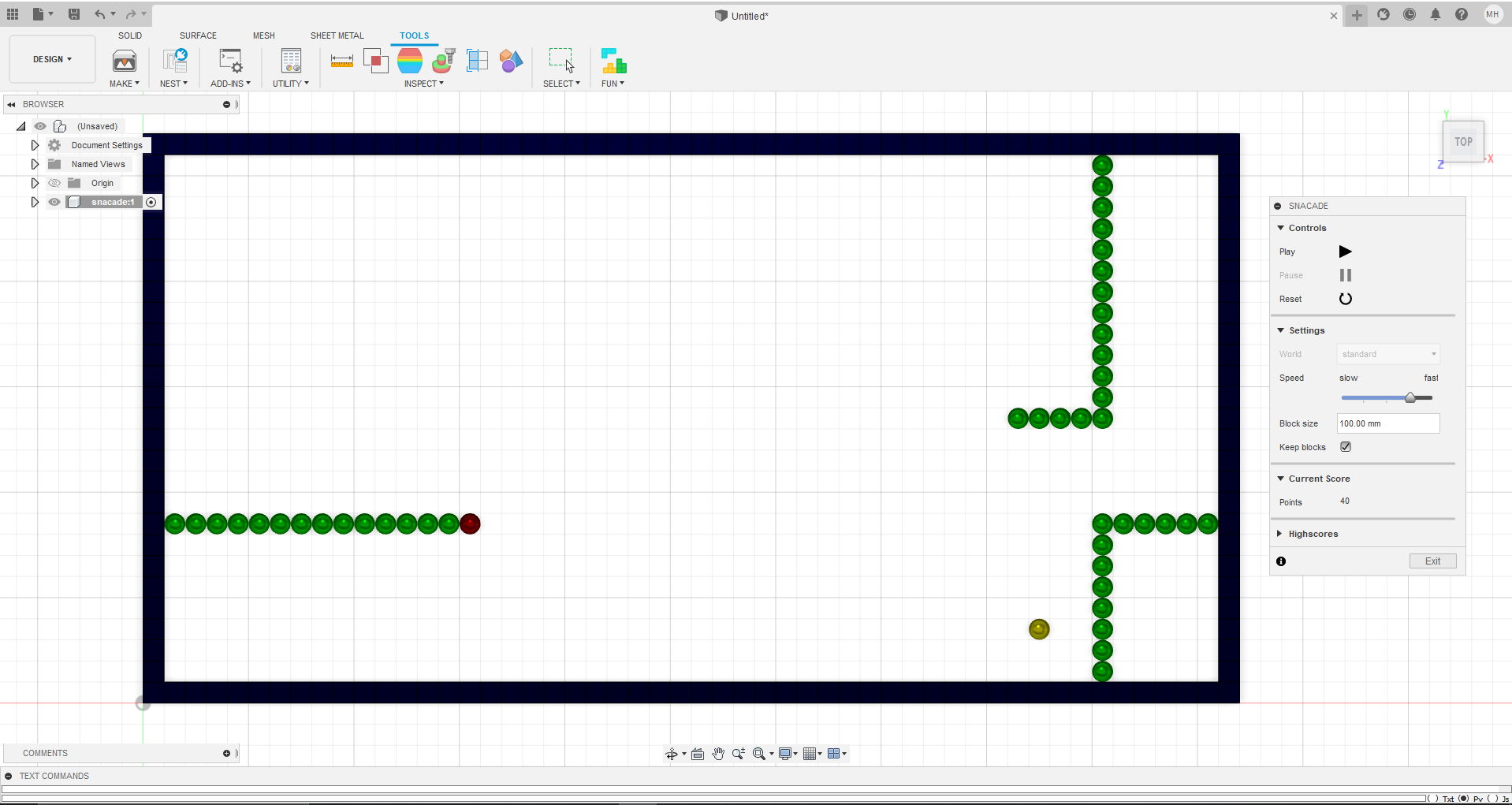This screenshot has width=1512, height=805.
Task: Open the Utility tool icon
Action: pos(291,61)
